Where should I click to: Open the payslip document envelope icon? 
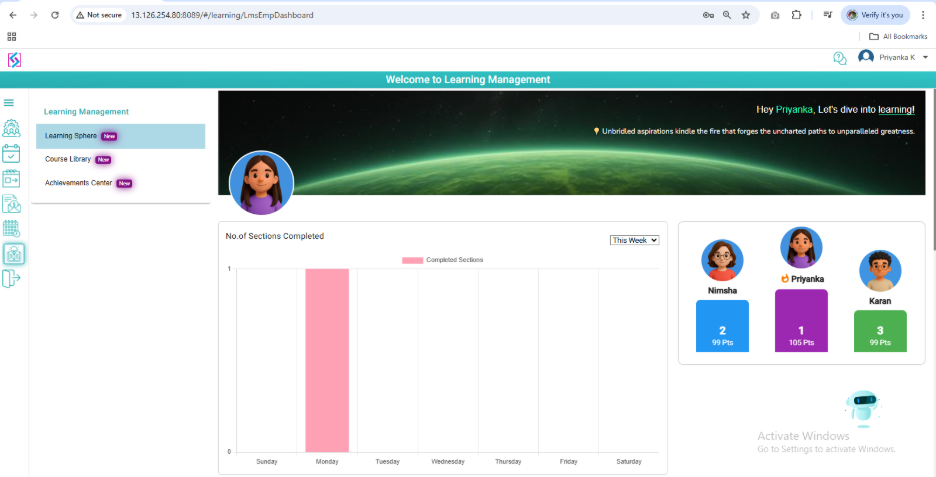[11, 204]
